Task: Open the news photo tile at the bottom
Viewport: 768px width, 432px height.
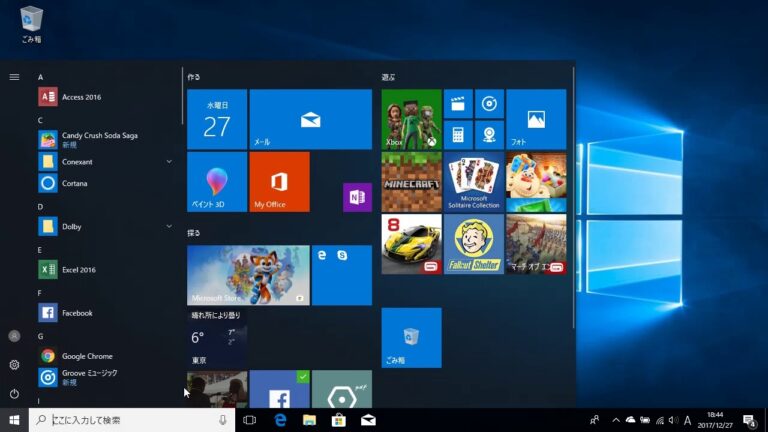Action: tap(217, 389)
